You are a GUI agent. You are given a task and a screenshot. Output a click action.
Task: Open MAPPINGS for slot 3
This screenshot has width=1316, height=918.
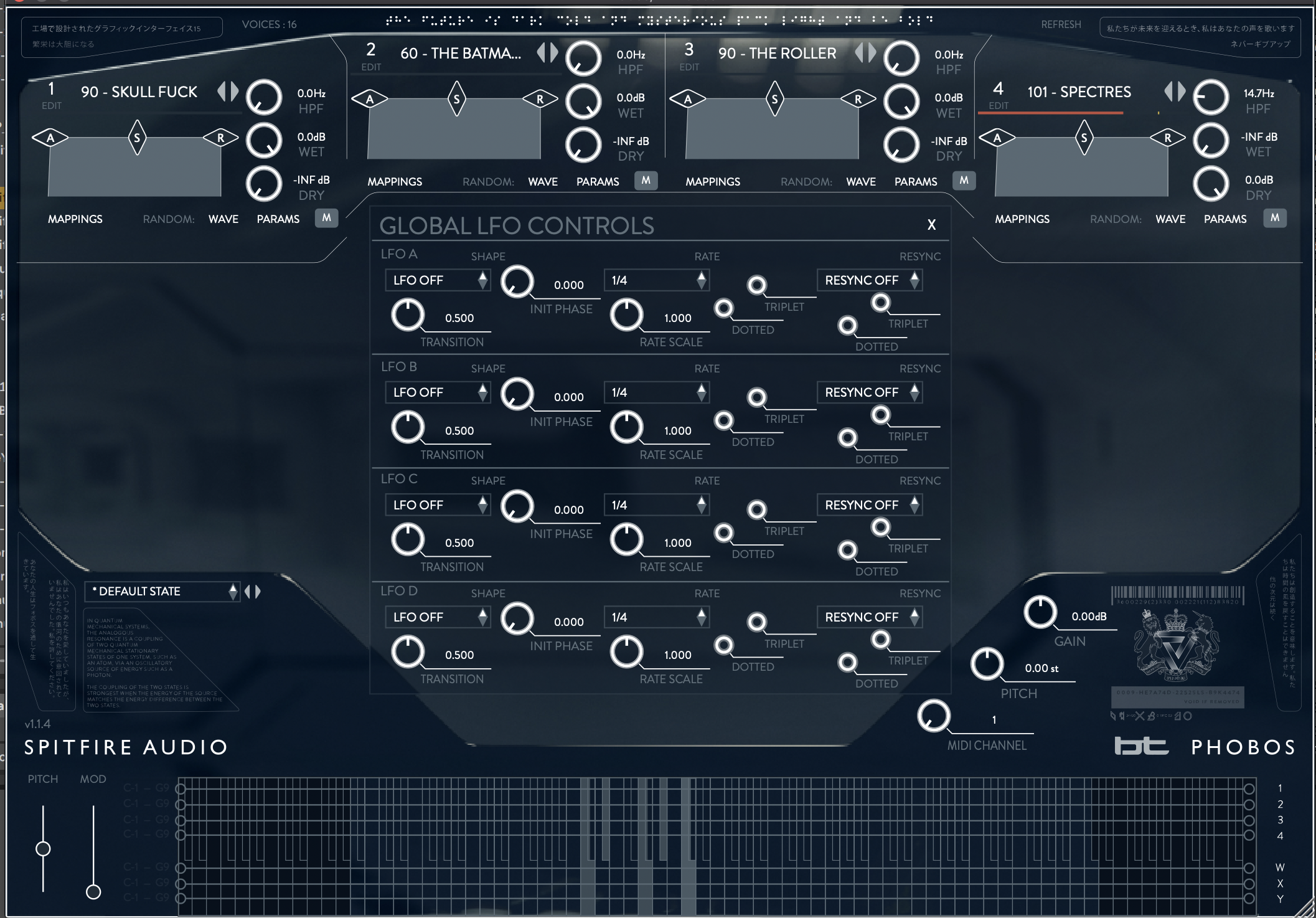713,182
